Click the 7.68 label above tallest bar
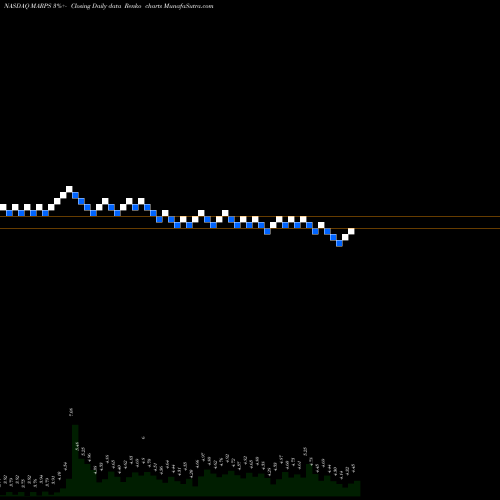Image resolution: width=500 pixels, height=500 pixels. (x=71, y=412)
